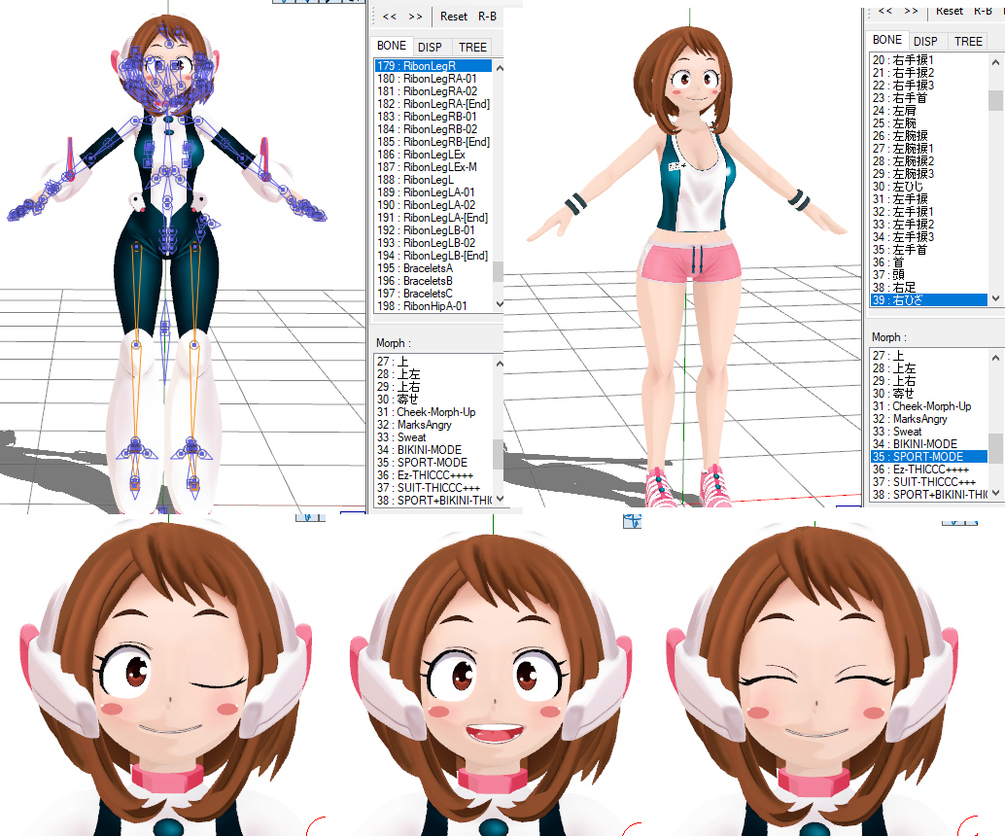Select bone 191 : RibonLegLA-[End]
This screenshot has height=836, width=1005.
[433, 217]
